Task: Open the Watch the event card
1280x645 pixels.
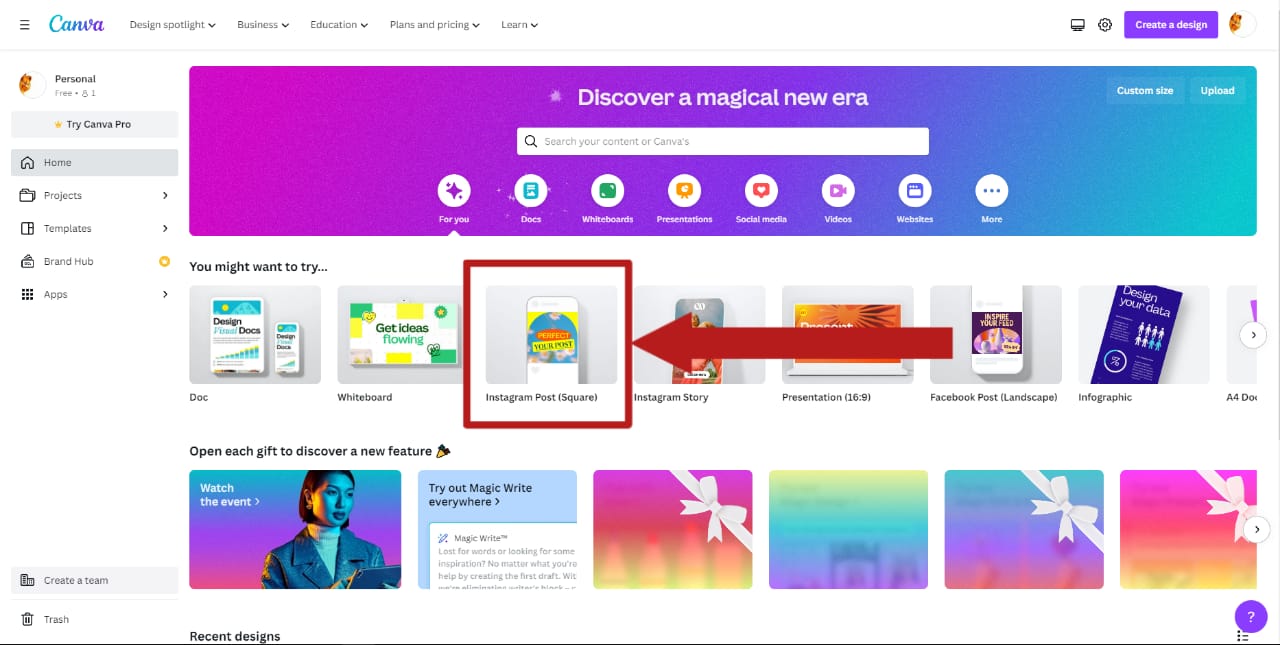Action: (x=295, y=529)
